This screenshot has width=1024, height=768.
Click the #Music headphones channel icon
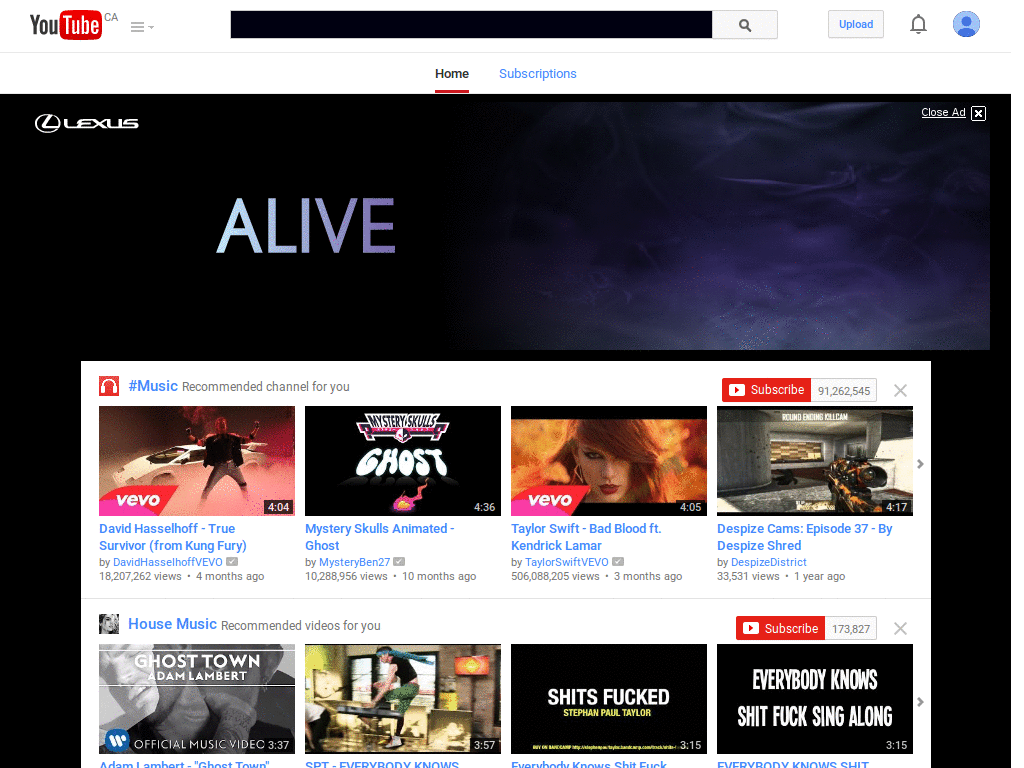click(x=109, y=386)
